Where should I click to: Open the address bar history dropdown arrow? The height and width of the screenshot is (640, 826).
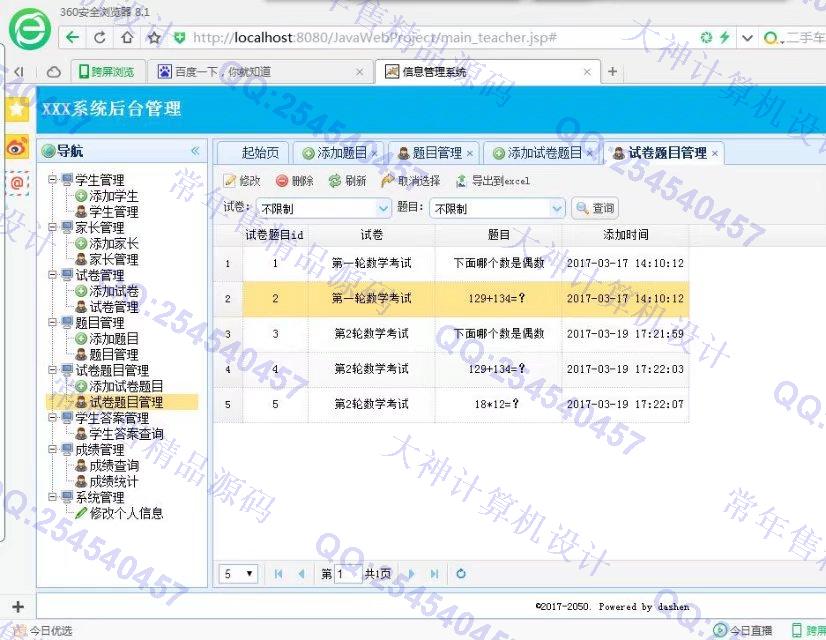[747, 38]
